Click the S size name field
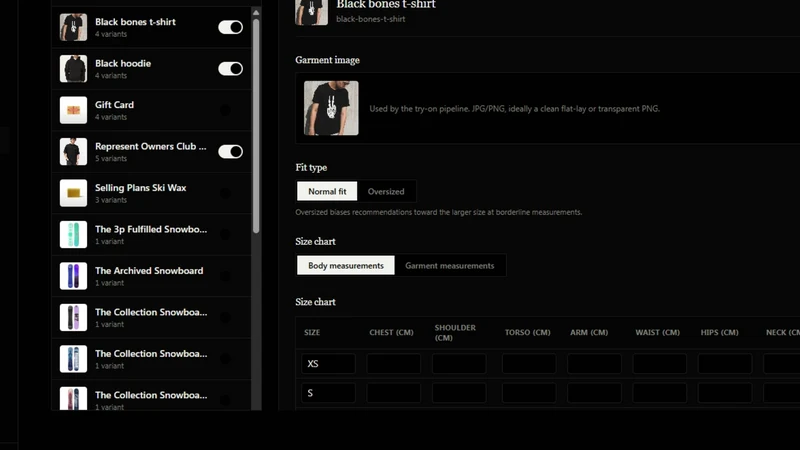 tap(328, 393)
